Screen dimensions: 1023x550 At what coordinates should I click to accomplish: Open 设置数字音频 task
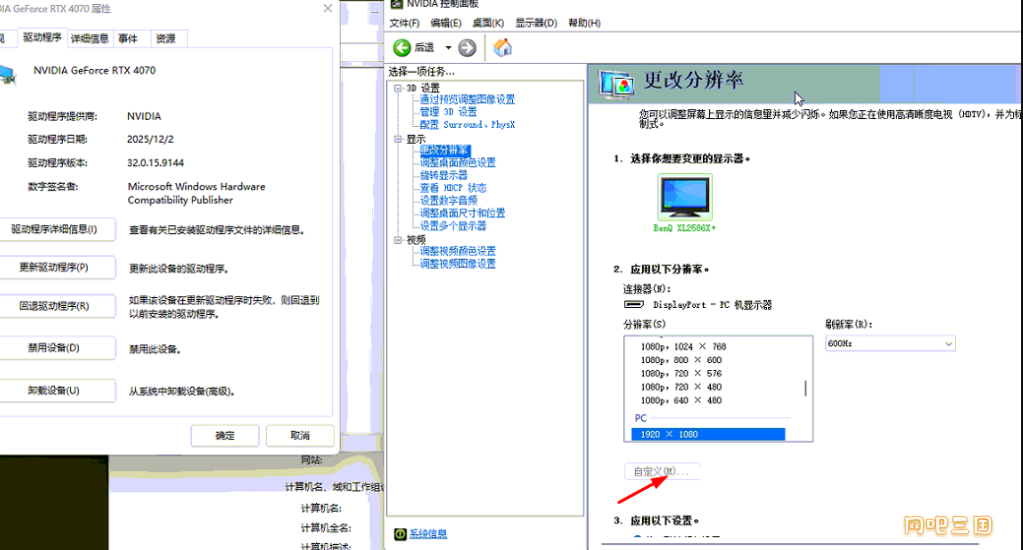pos(448,200)
